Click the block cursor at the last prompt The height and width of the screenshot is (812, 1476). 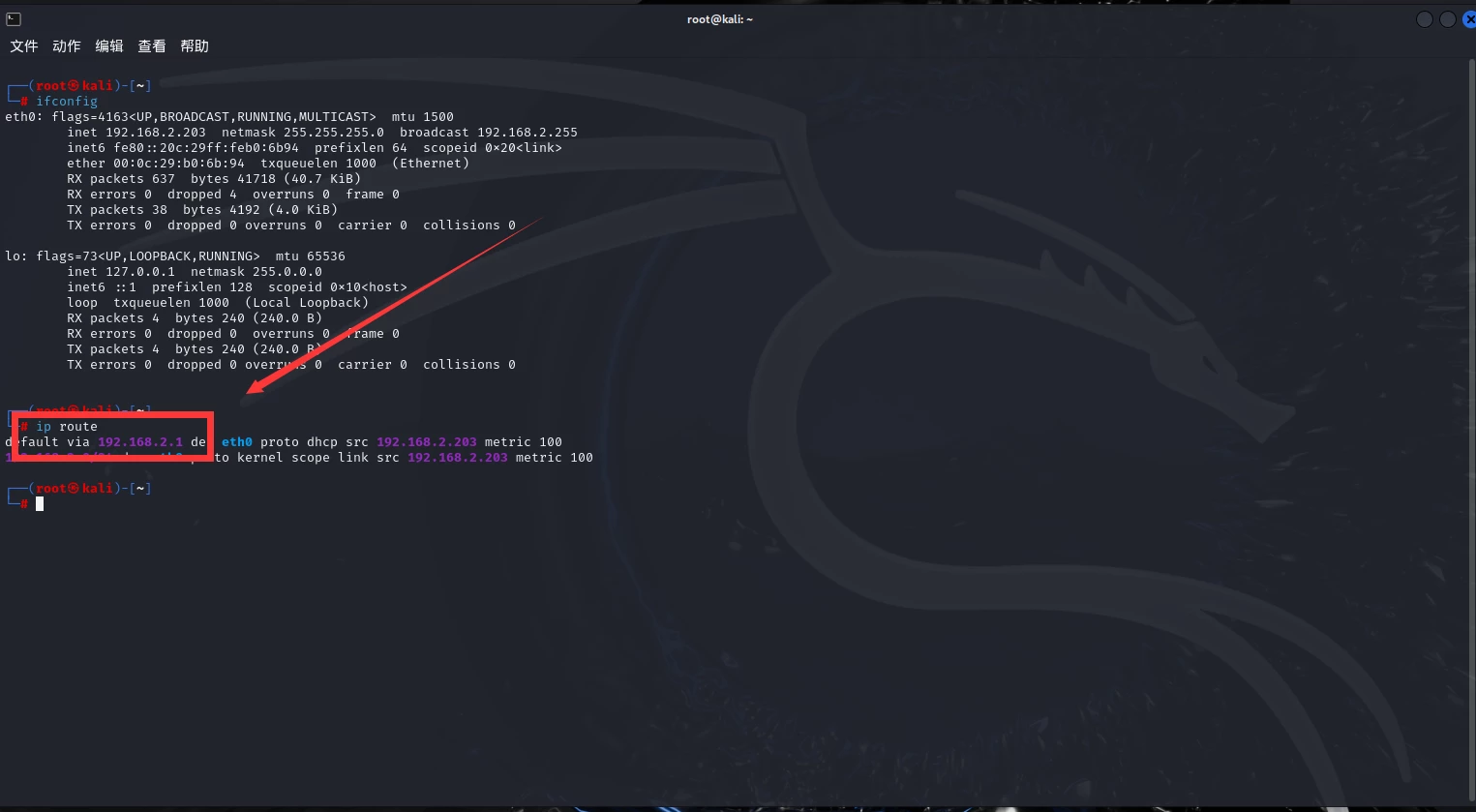[x=40, y=504]
